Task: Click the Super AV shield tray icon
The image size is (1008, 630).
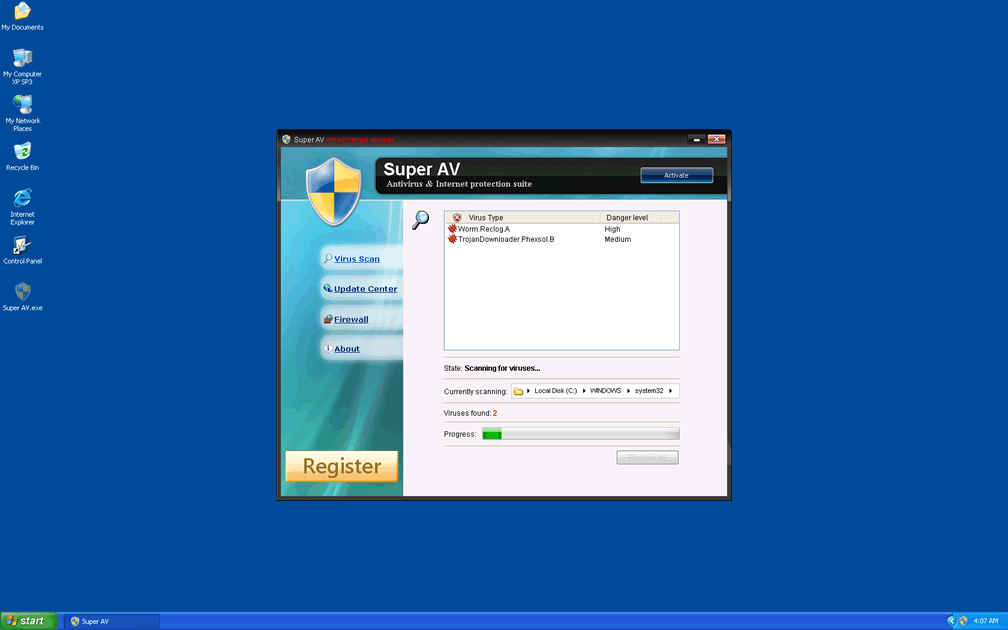Action: (963, 621)
